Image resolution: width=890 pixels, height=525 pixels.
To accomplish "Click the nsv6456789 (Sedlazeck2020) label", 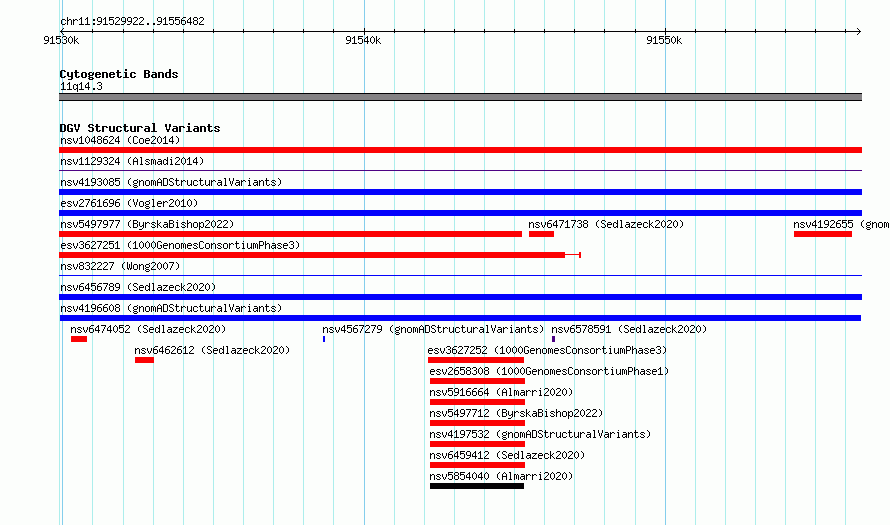I will pos(138,287).
